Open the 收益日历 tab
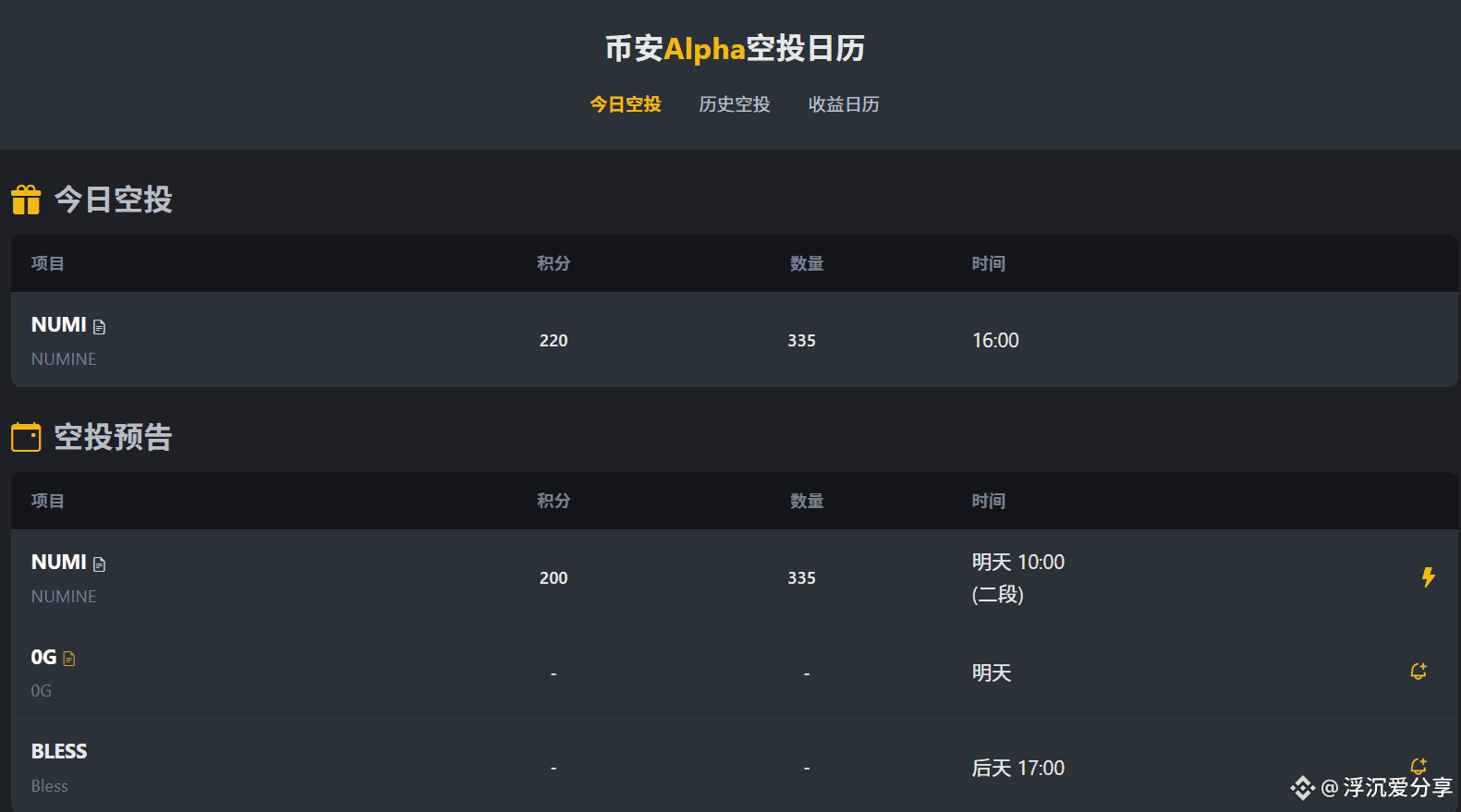The image size is (1461, 812). (x=844, y=104)
